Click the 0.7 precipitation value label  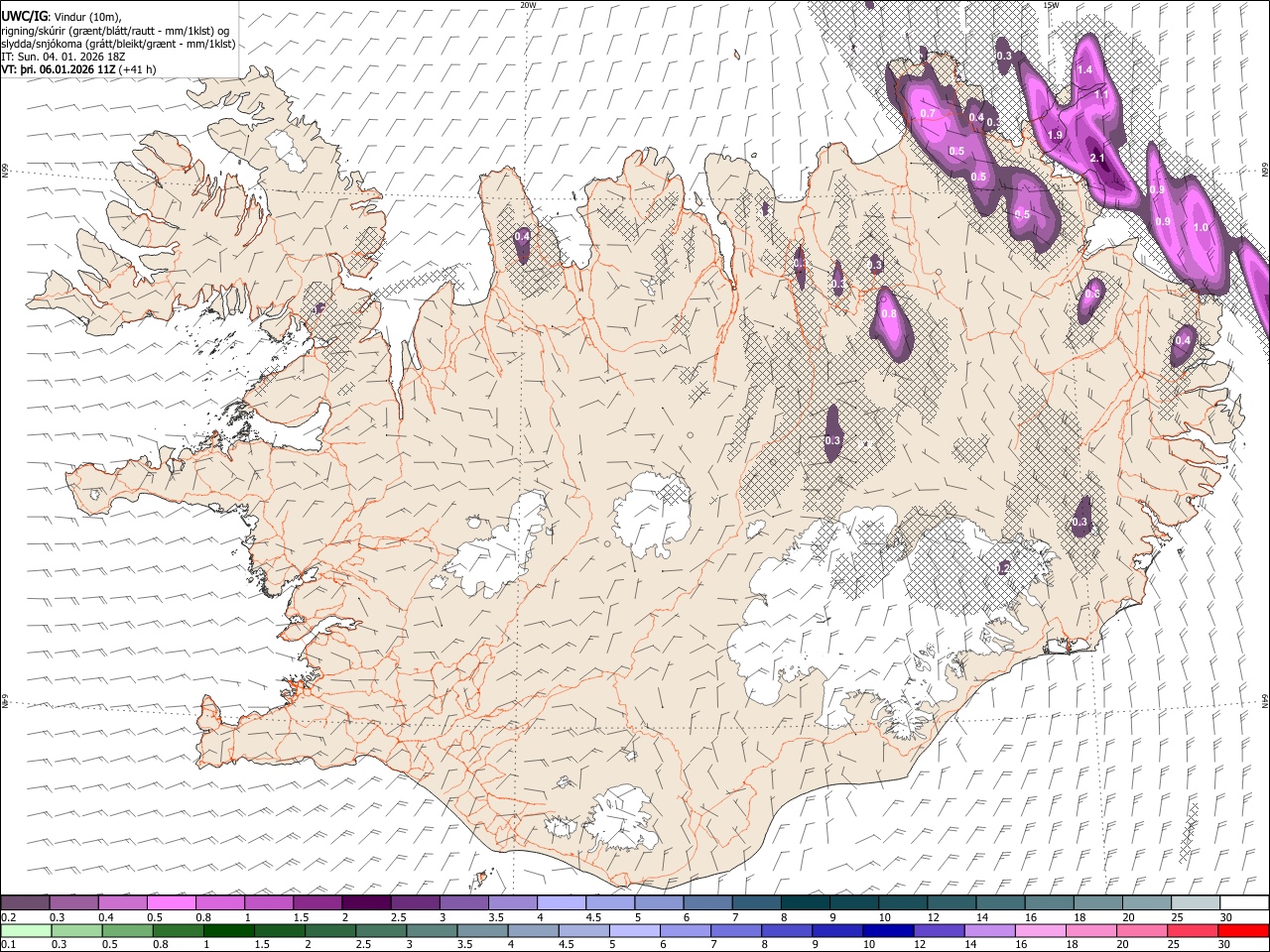coord(929,113)
